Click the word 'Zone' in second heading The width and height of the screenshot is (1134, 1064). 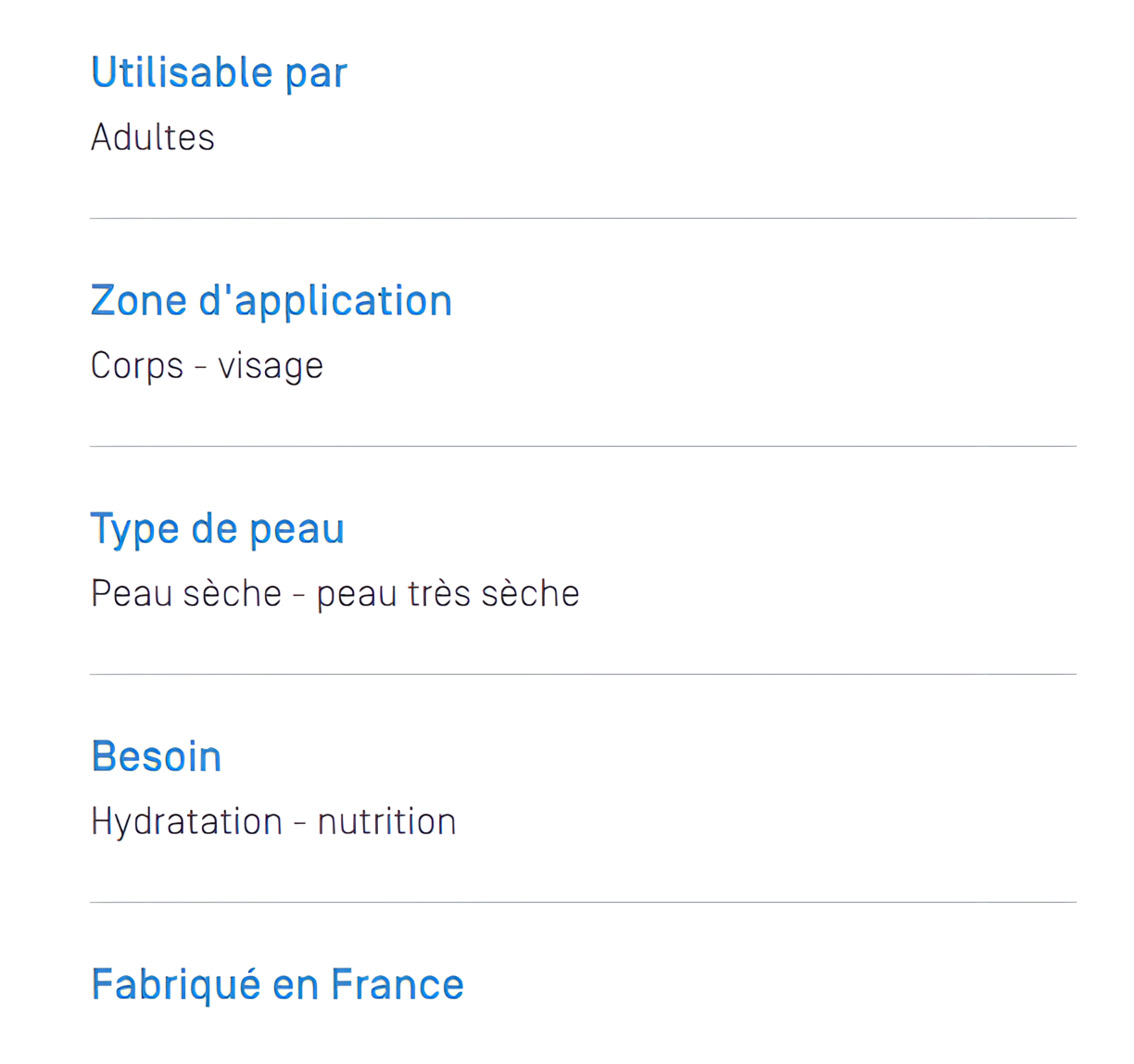(x=139, y=301)
